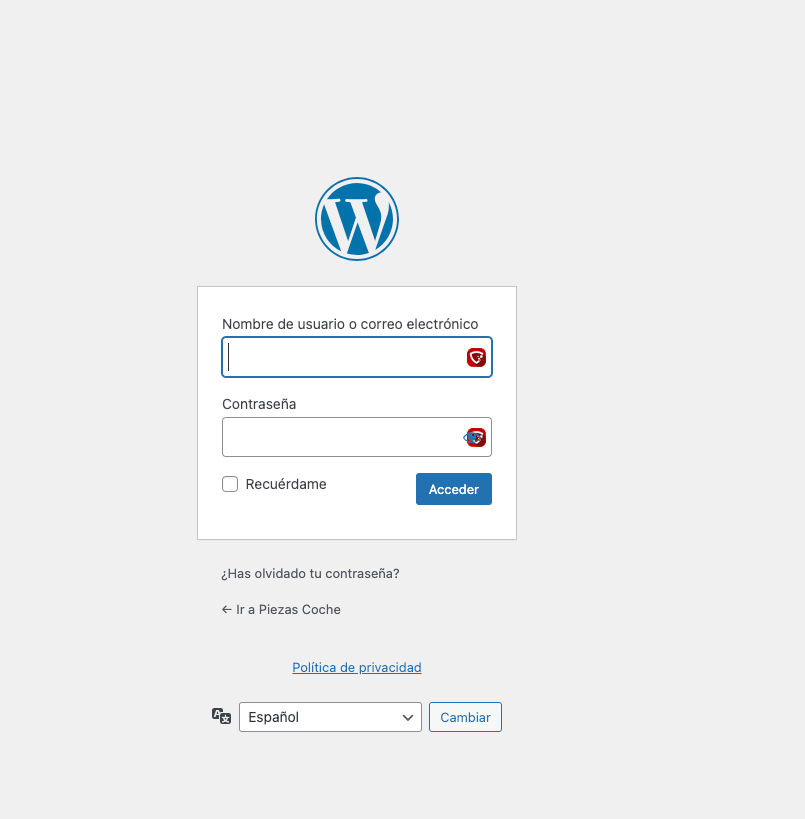Open the Español language dropdown
This screenshot has height=819, width=805.
pos(330,717)
